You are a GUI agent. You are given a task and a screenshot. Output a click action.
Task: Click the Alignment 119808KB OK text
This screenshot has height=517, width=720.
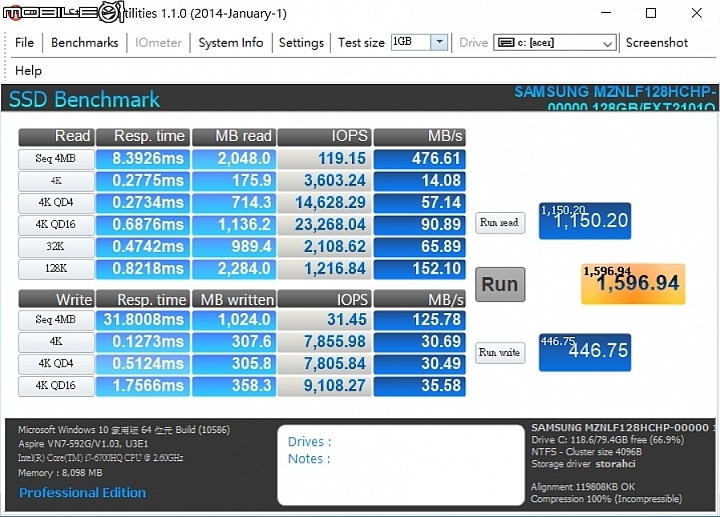coord(583,486)
